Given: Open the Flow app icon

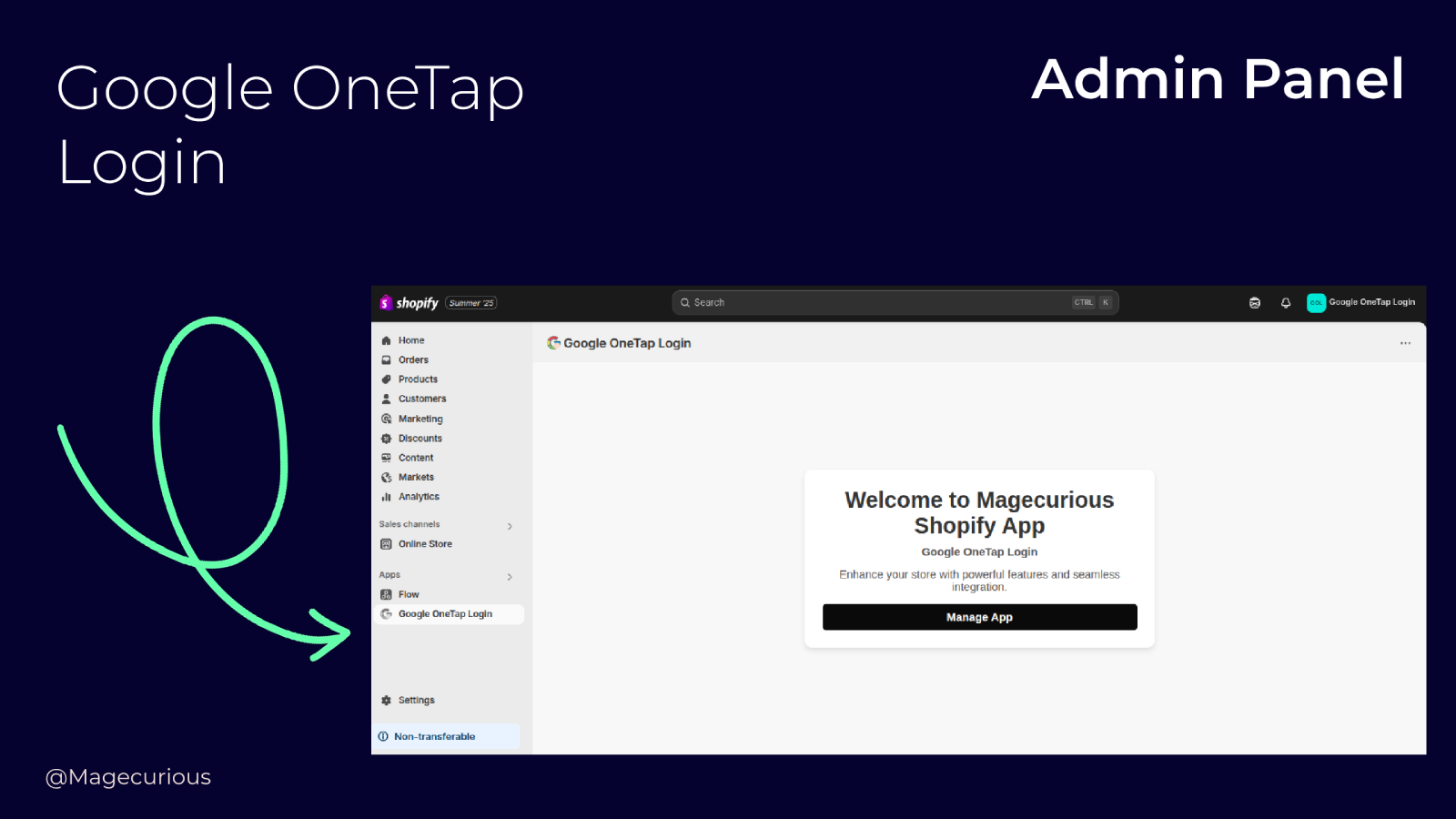Looking at the screenshot, I should [x=387, y=593].
